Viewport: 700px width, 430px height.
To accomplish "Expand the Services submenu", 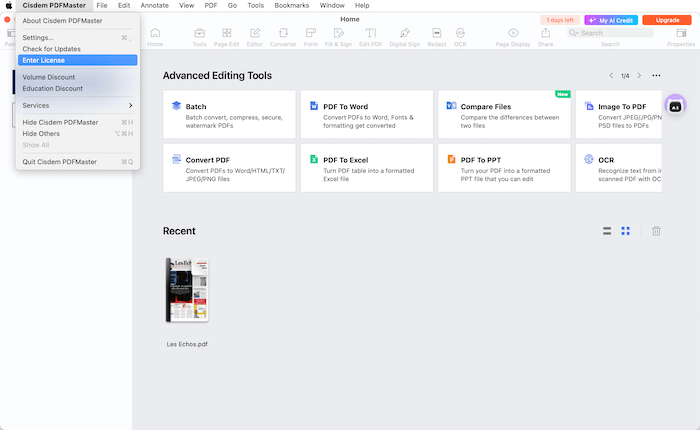I will 77,105.
